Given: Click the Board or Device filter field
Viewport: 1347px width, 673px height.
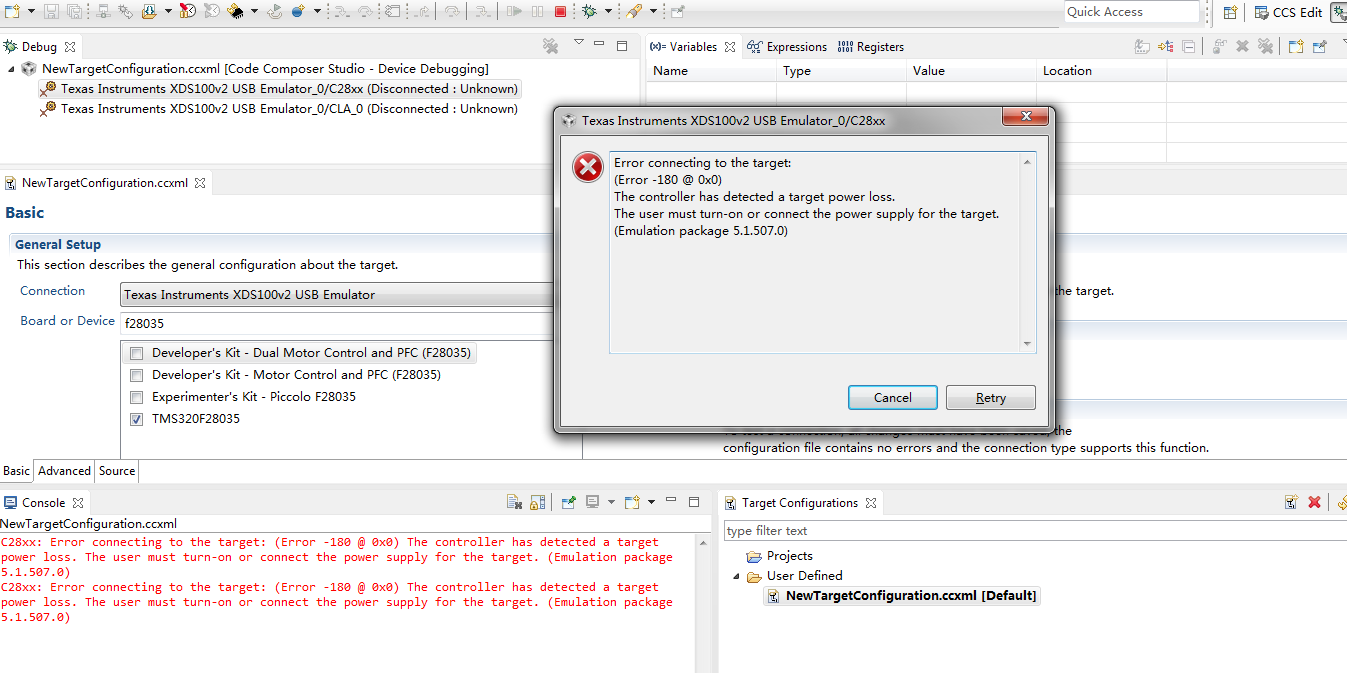Looking at the screenshot, I should [x=338, y=324].
